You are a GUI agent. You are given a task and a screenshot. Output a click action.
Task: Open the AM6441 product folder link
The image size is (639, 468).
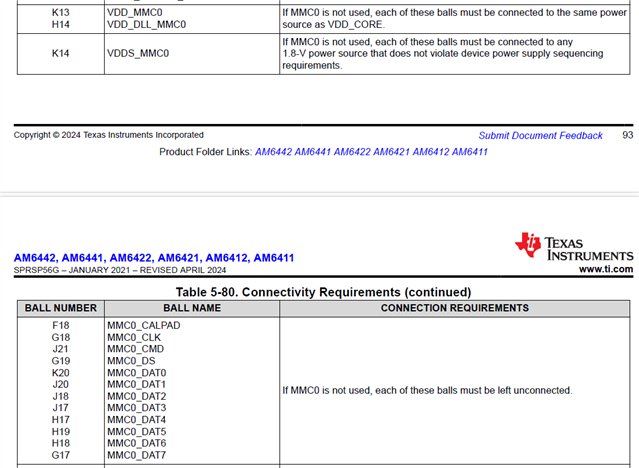(x=313, y=152)
